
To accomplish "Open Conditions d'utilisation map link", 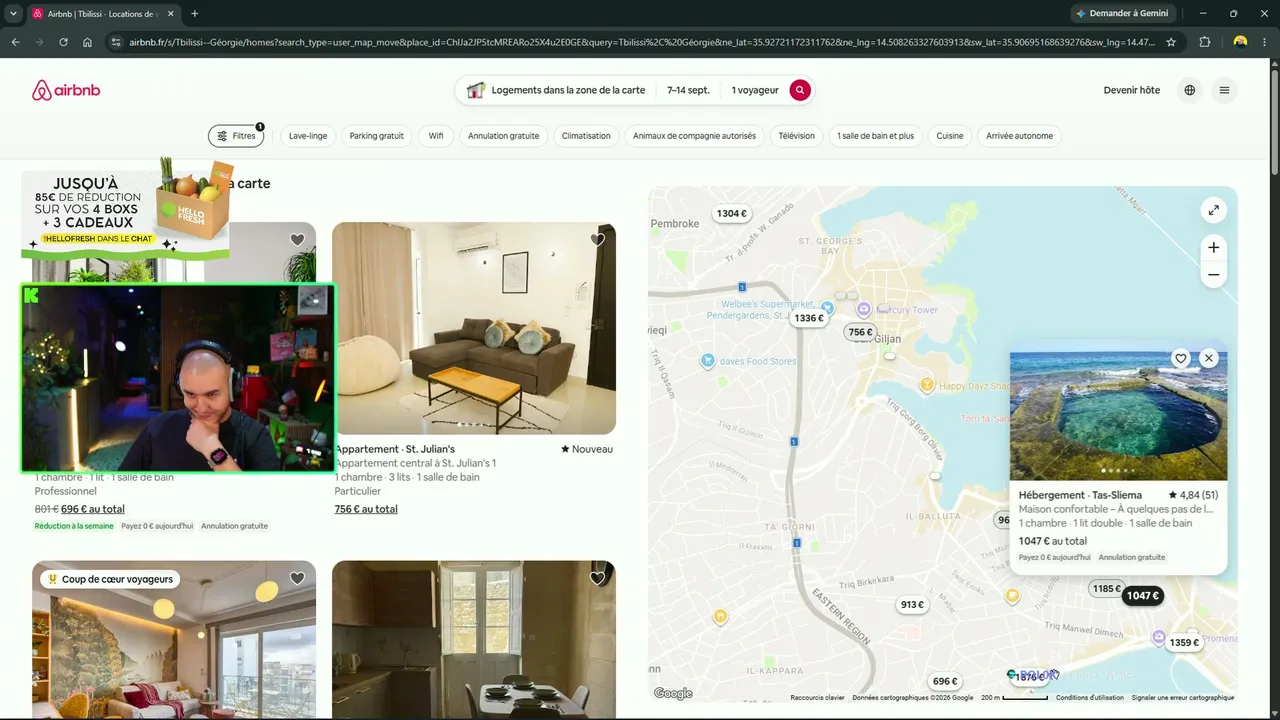I will click(x=1090, y=698).
